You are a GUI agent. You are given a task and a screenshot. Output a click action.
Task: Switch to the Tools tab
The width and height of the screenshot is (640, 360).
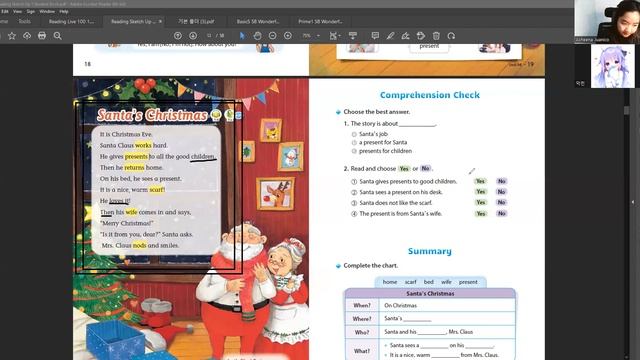[x=24, y=21]
